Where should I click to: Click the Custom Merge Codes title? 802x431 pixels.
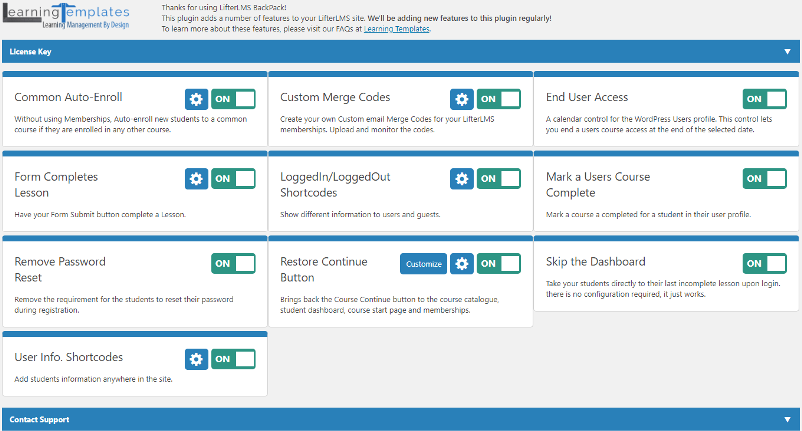pos(335,97)
